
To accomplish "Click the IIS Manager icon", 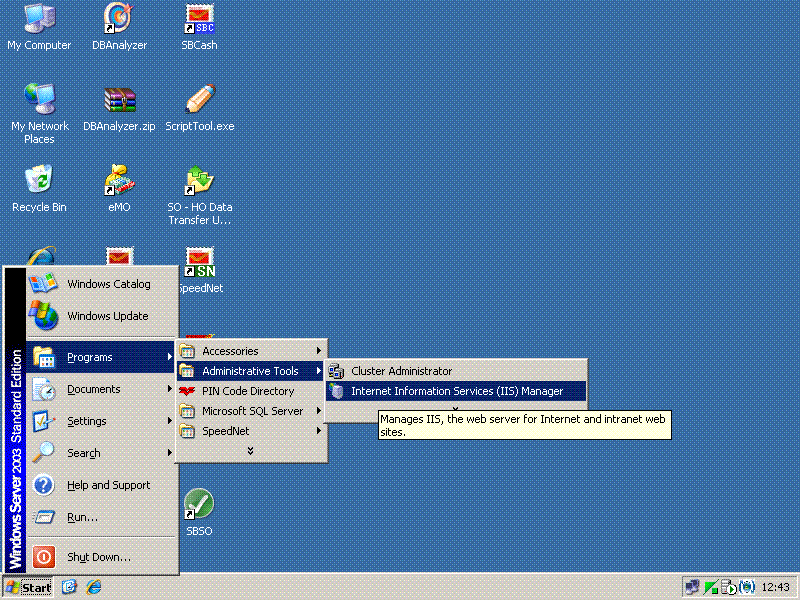I will [x=336, y=391].
